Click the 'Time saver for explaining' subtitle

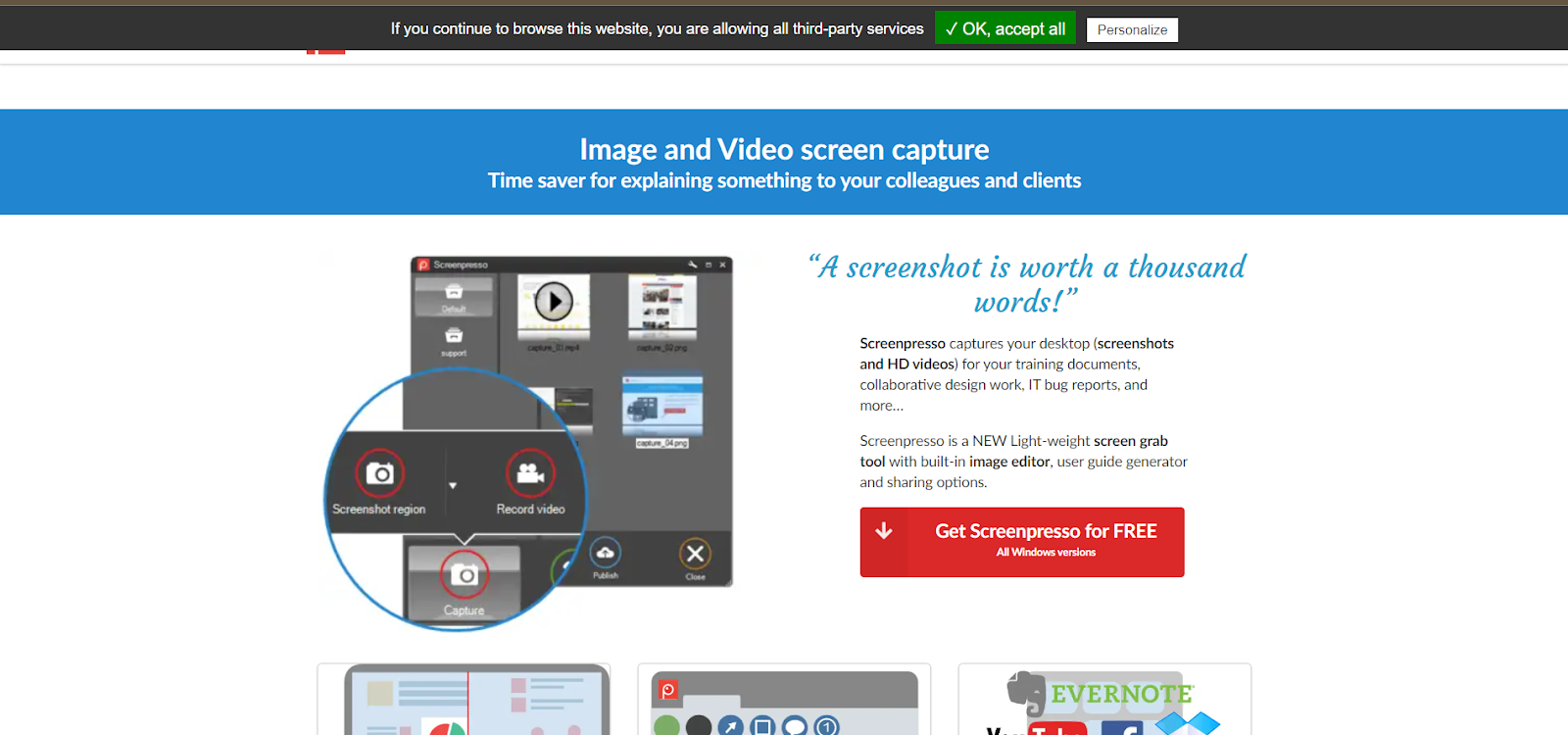(x=784, y=180)
